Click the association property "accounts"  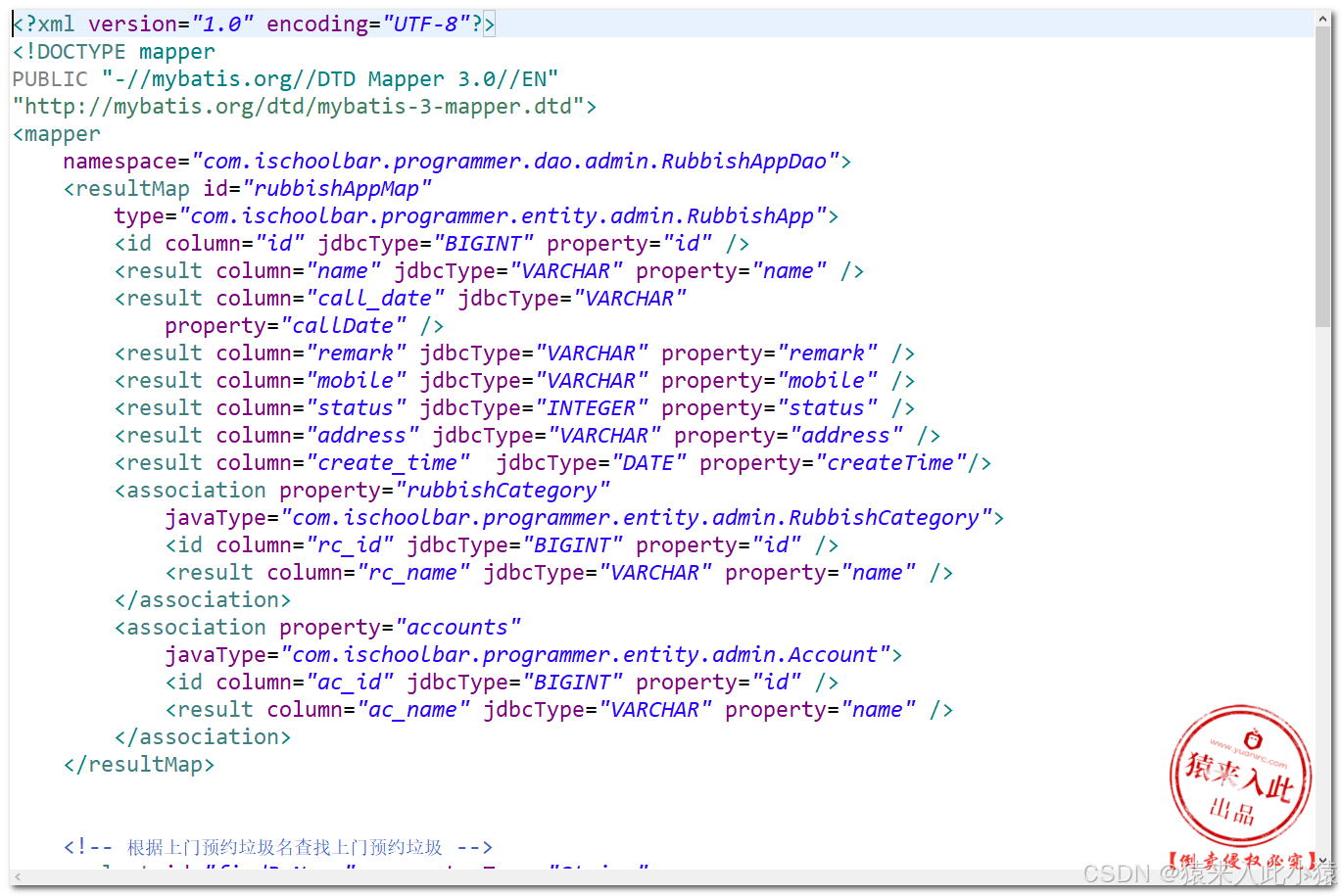(458, 627)
